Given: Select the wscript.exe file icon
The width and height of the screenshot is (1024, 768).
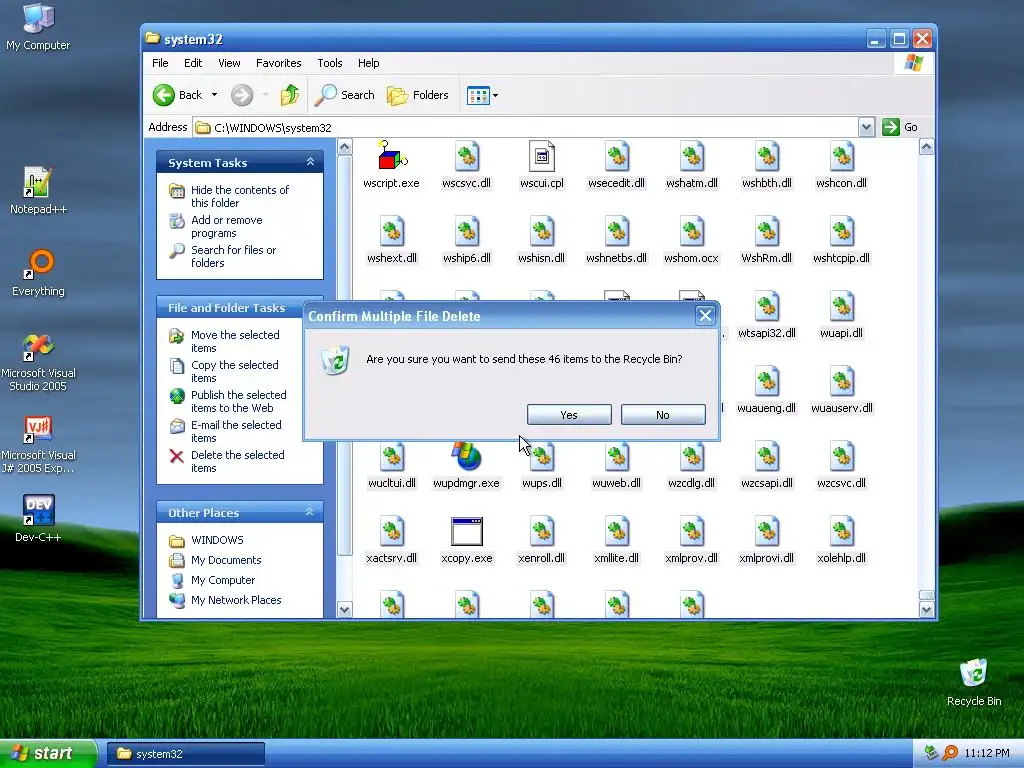Looking at the screenshot, I should tap(392, 157).
